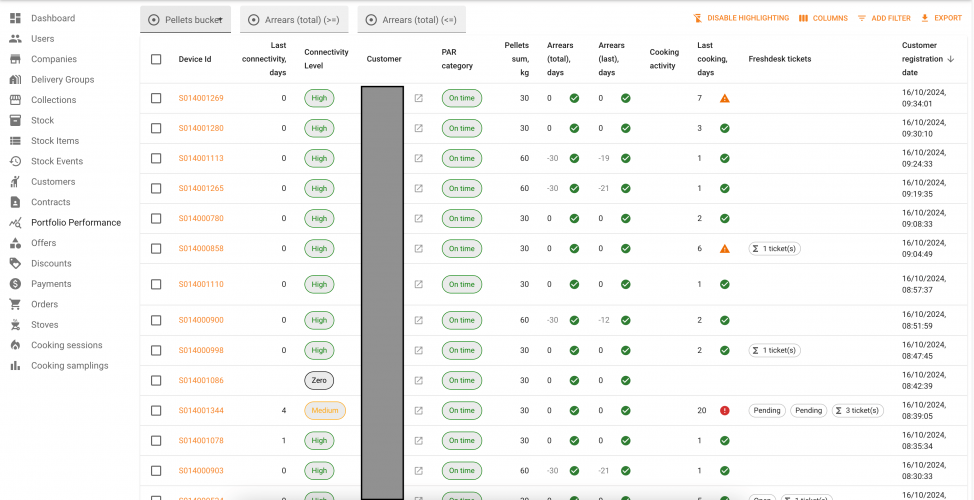Click the red alert icon for S014001344
This screenshot has width=974, height=500.
pos(725,410)
